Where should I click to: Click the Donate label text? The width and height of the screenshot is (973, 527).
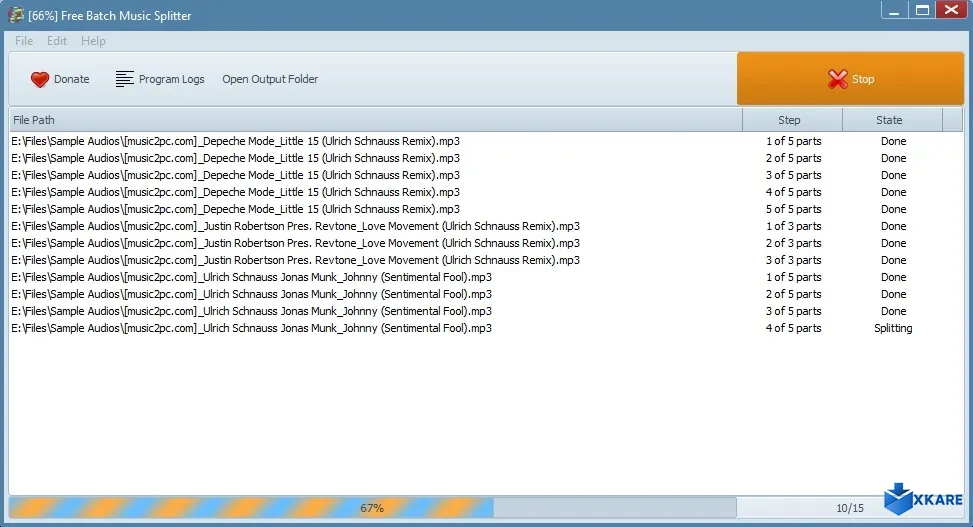(x=71, y=79)
